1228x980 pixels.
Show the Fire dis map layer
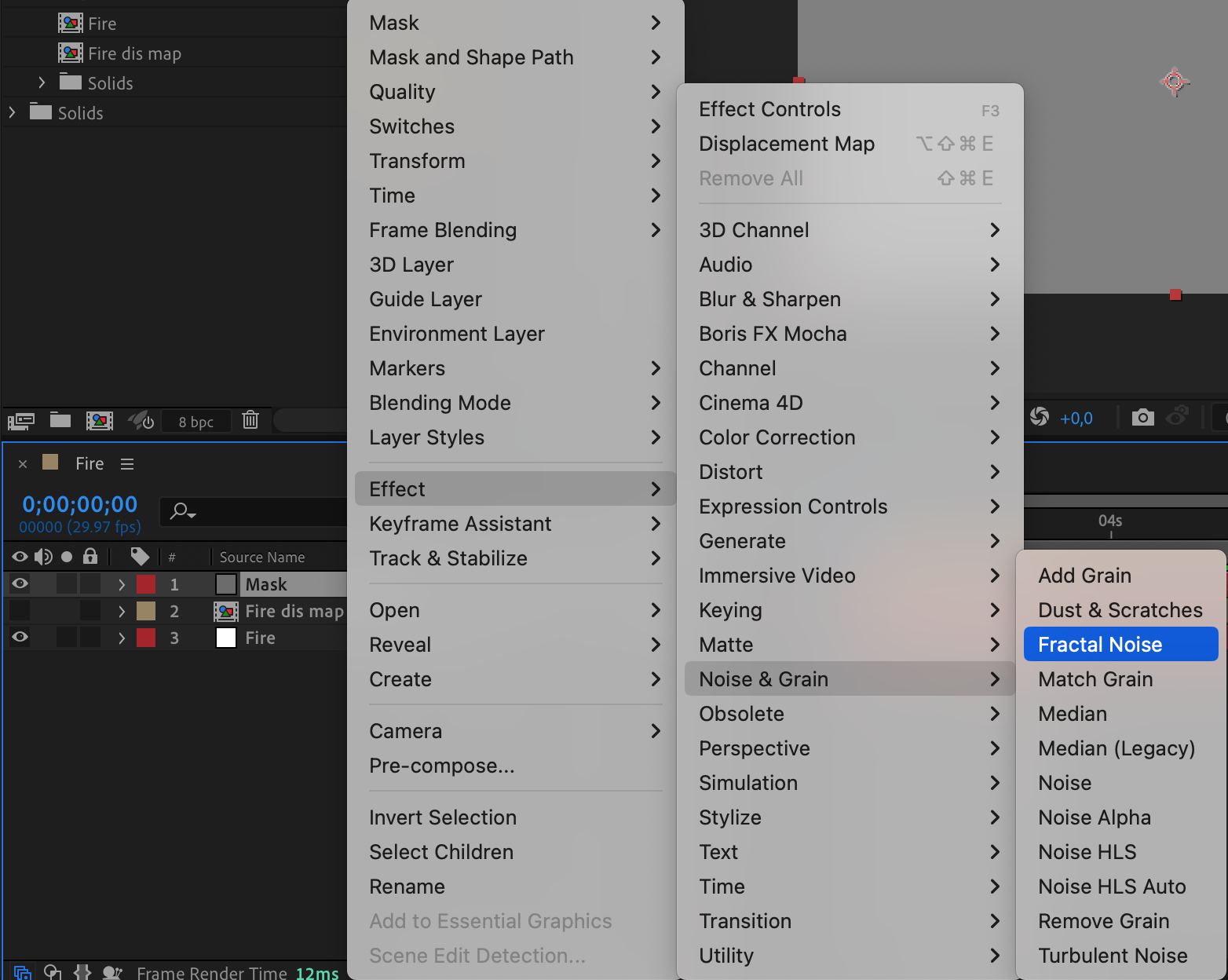pyautogui.click(x=20, y=611)
